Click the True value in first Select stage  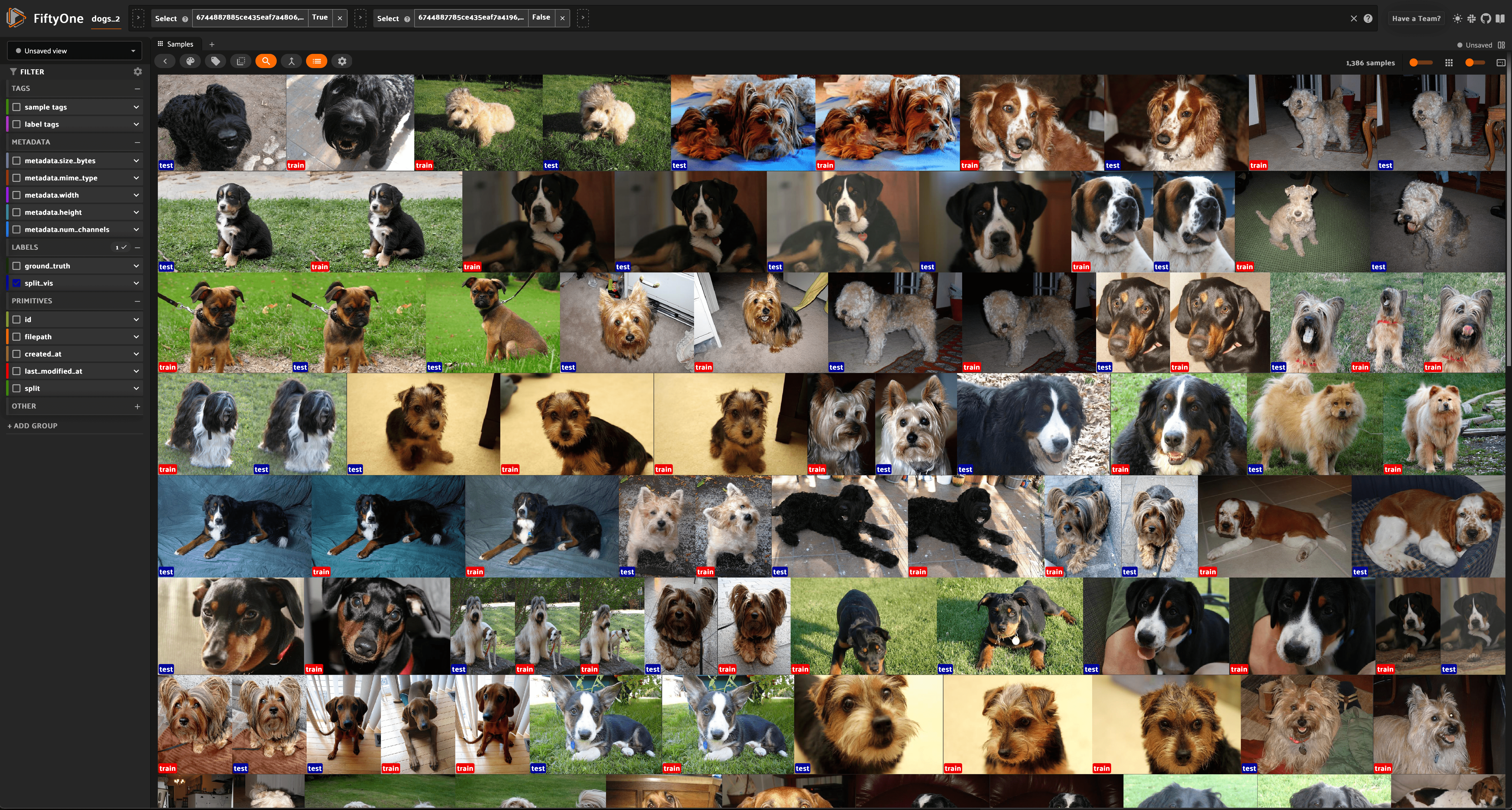[x=320, y=18]
